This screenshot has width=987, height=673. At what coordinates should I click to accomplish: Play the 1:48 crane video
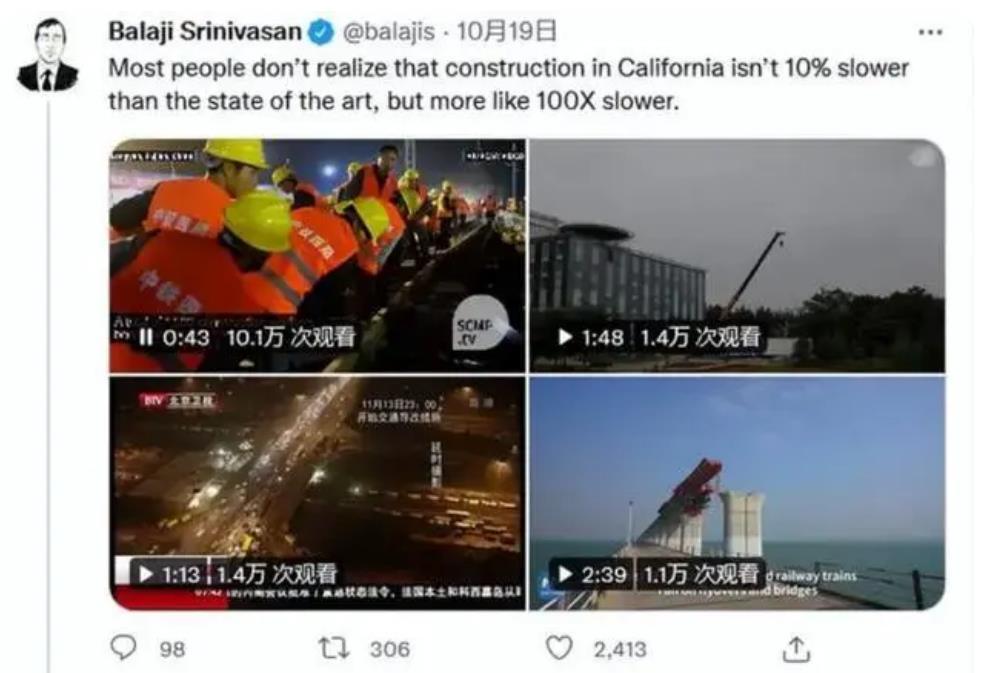[x=565, y=337]
